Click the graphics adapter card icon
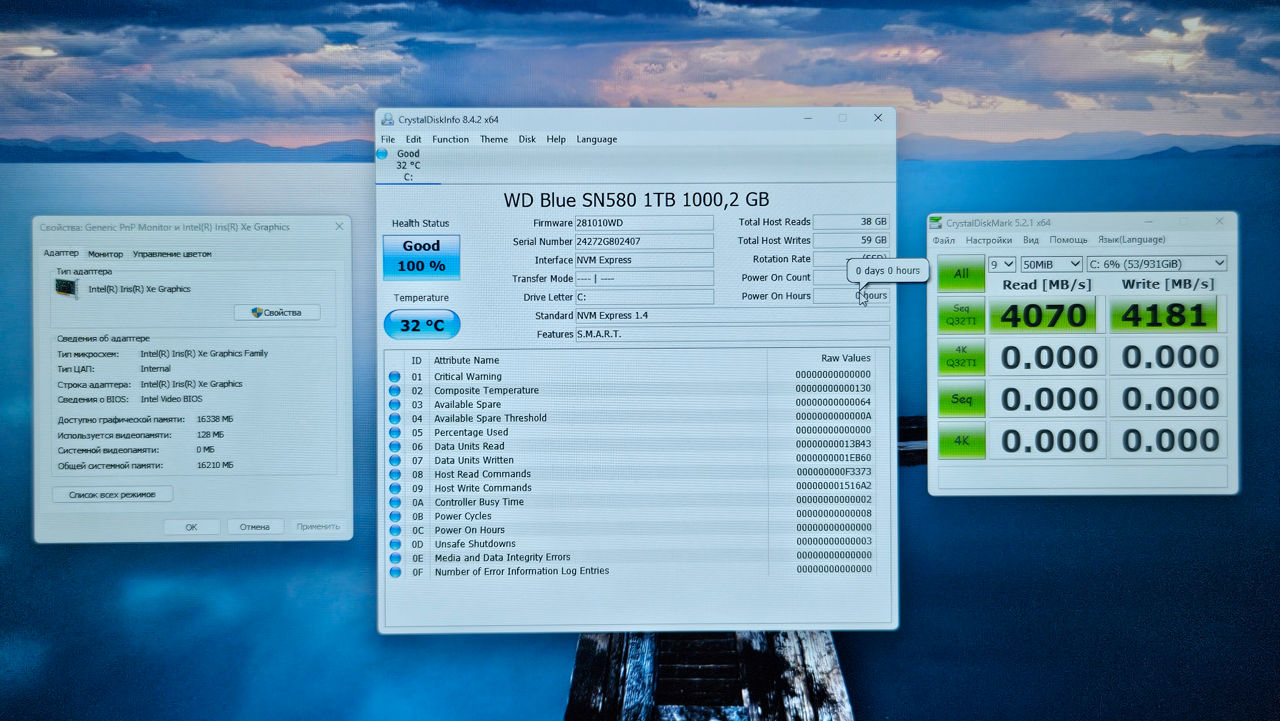Viewport: 1280px width, 721px height. [67, 288]
